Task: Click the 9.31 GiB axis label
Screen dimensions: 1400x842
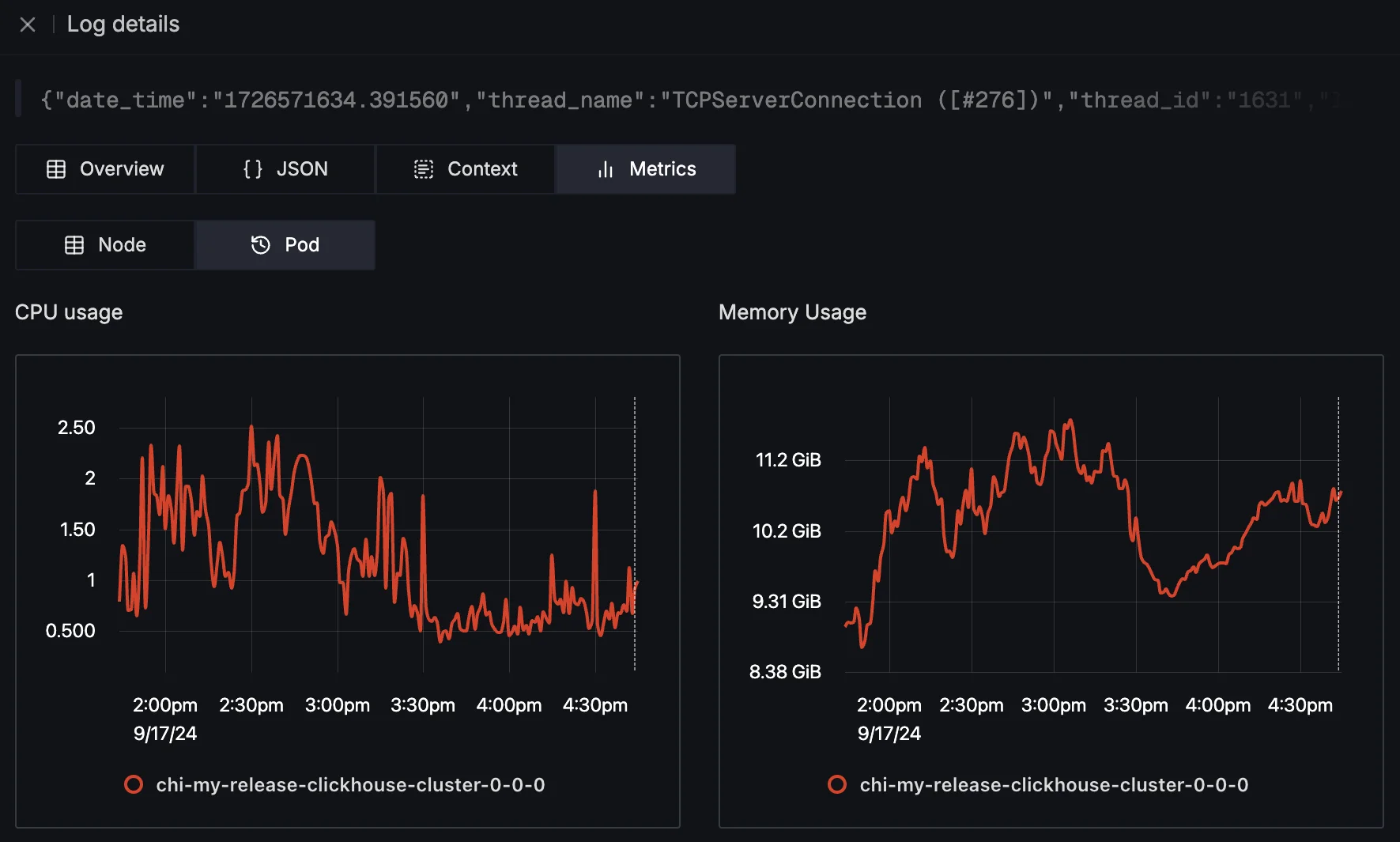Action: tap(787, 602)
